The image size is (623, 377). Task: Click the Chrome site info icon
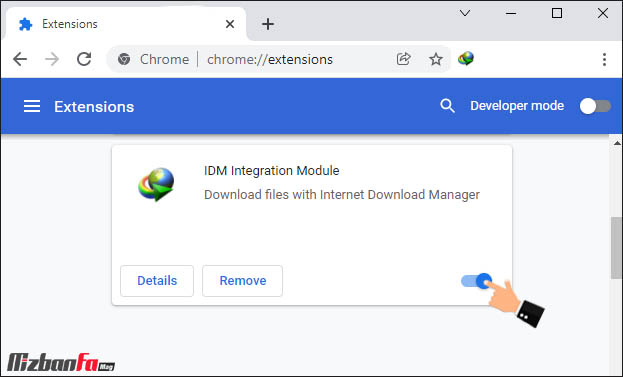pyautogui.click(x=124, y=60)
